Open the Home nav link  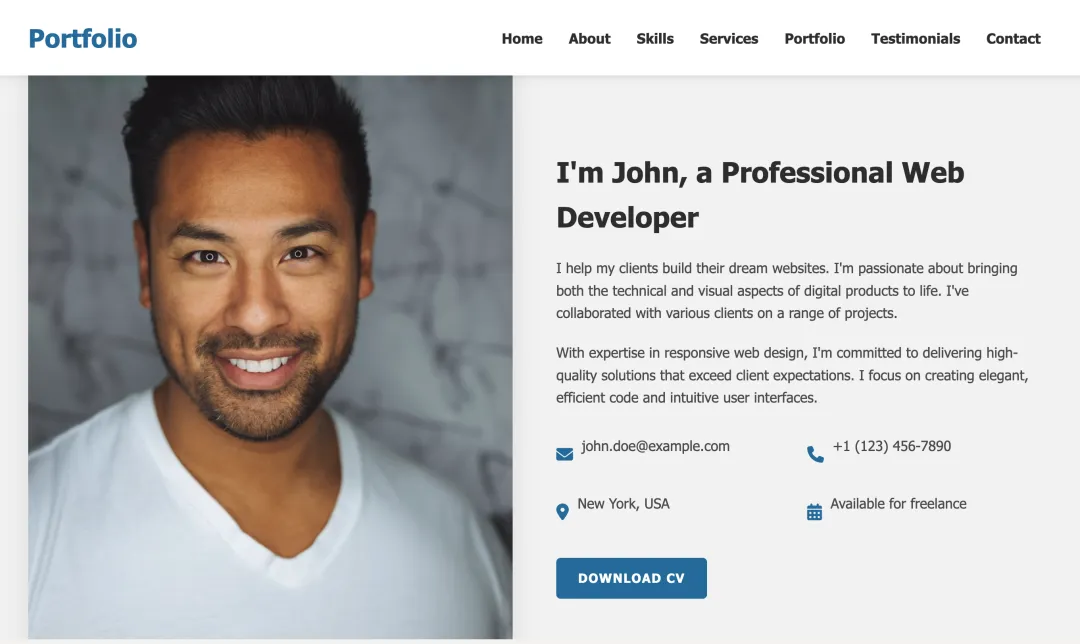tap(522, 39)
